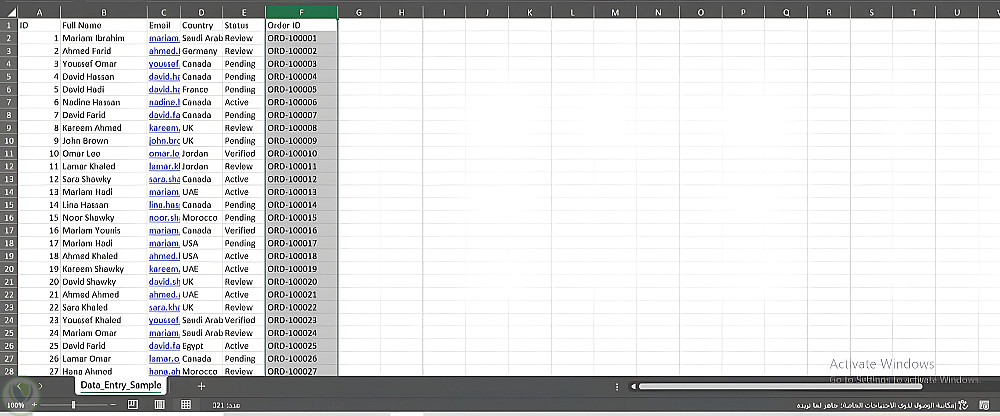Click the zoom in plus button

[34, 405]
